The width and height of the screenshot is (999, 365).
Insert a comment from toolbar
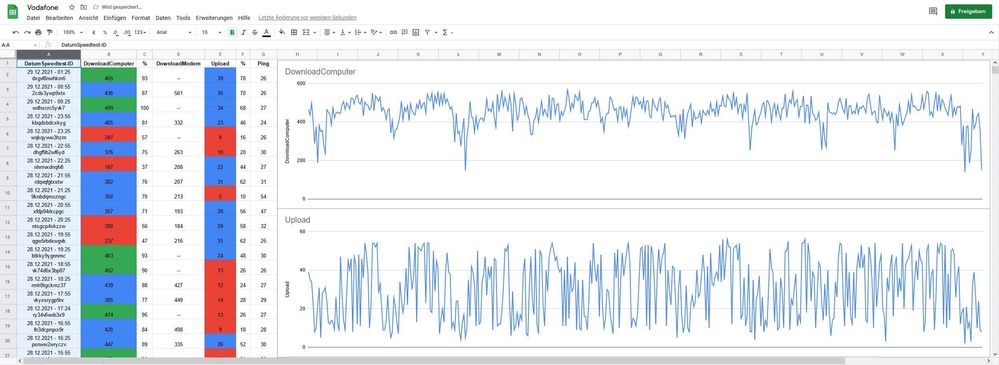pyautogui.click(x=405, y=32)
